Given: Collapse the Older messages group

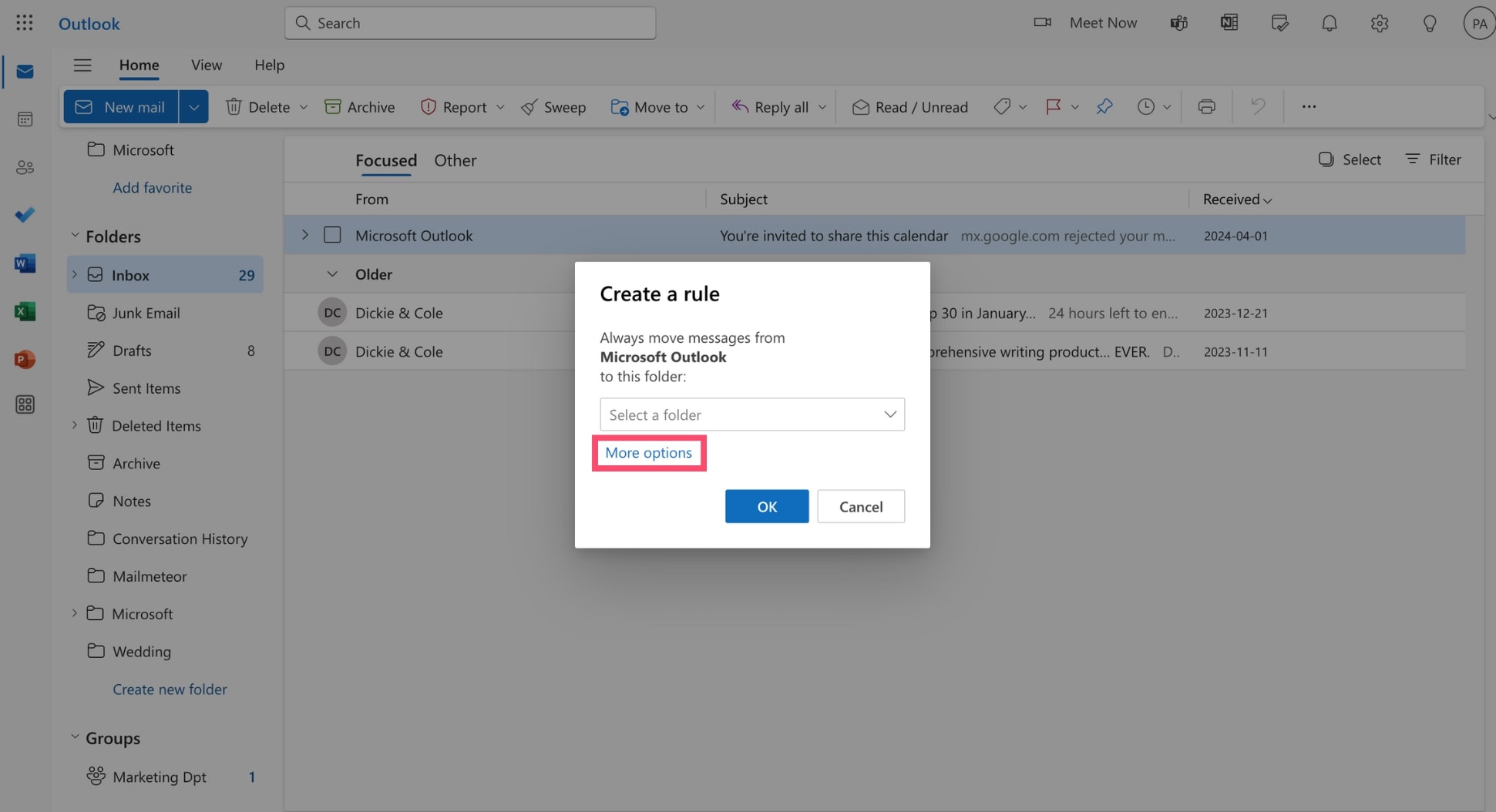Looking at the screenshot, I should point(332,273).
